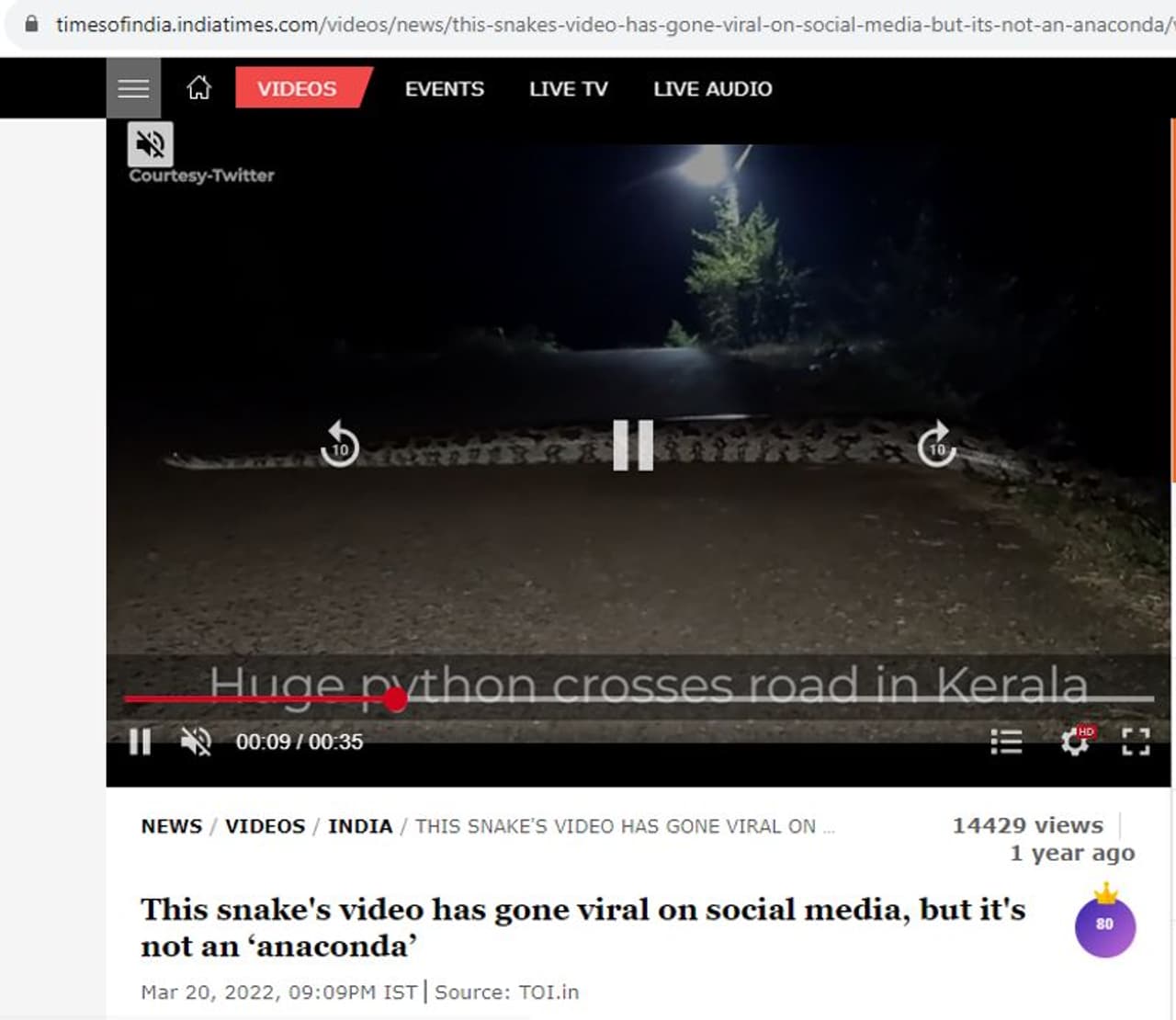Image resolution: width=1176 pixels, height=1020 pixels.
Task: Open the hamburger menu in the nav bar
Action: (133, 88)
